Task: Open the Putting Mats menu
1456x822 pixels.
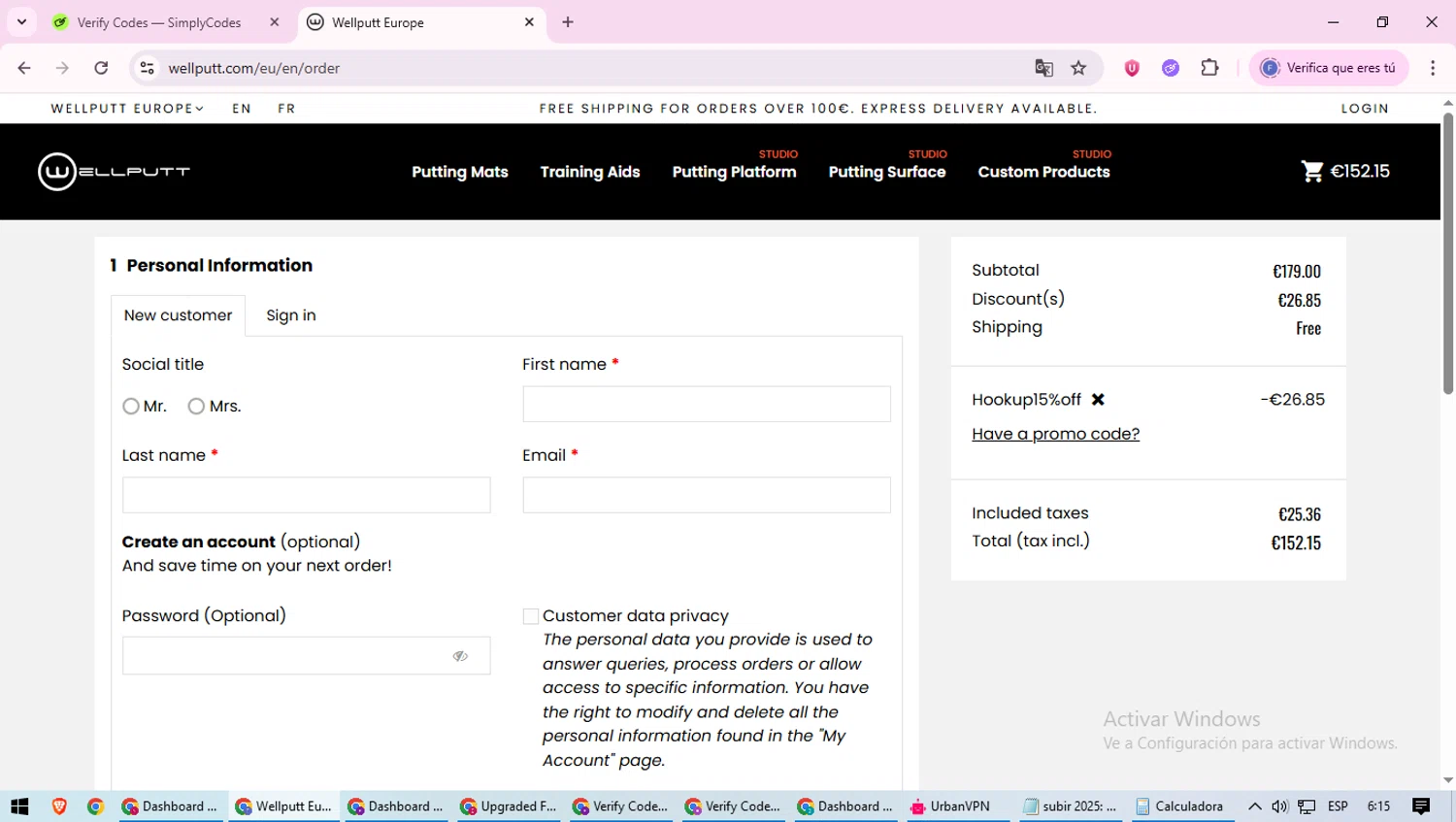Action: [x=460, y=172]
